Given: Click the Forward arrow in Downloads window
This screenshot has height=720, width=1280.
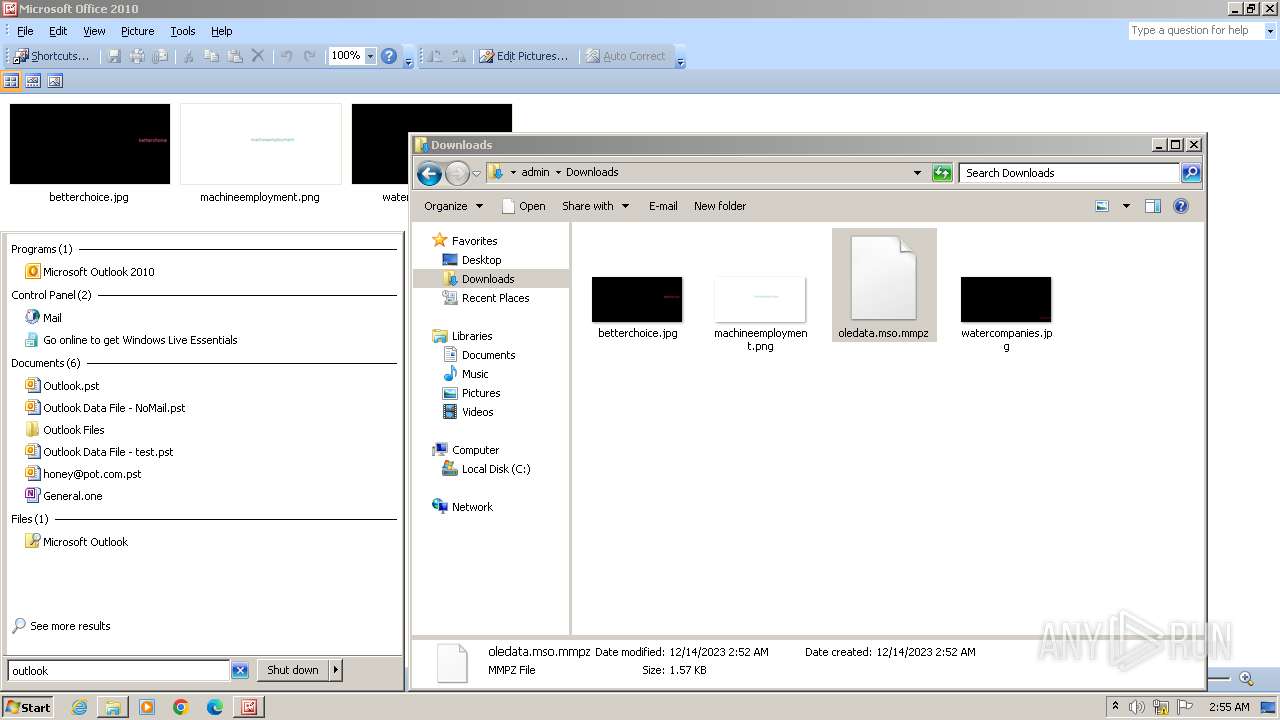Looking at the screenshot, I should pyautogui.click(x=457, y=173).
